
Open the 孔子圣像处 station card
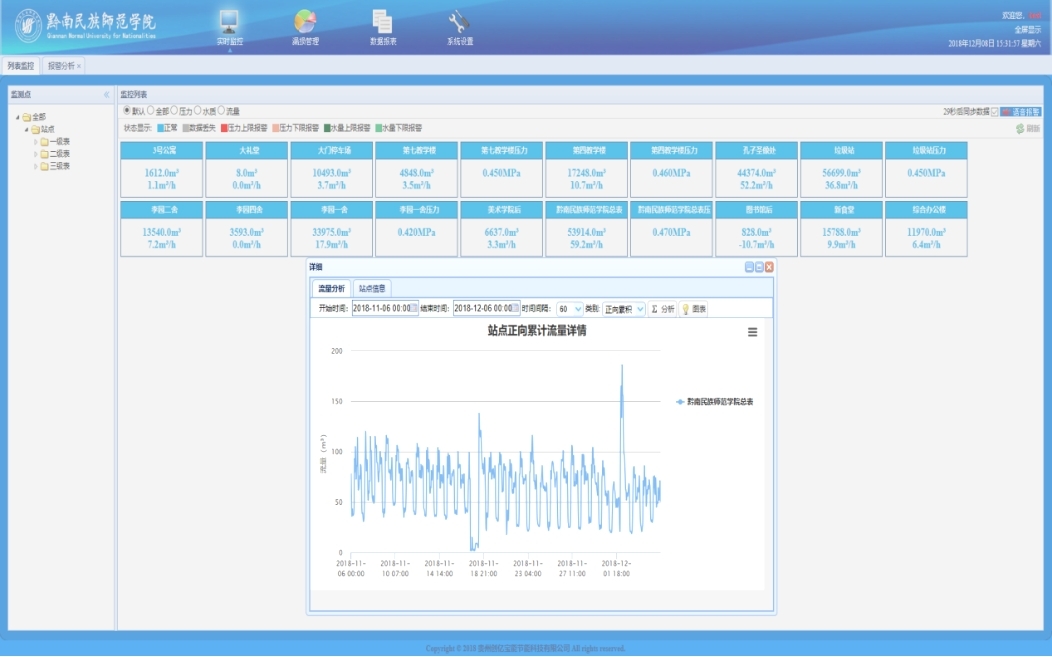tap(756, 169)
